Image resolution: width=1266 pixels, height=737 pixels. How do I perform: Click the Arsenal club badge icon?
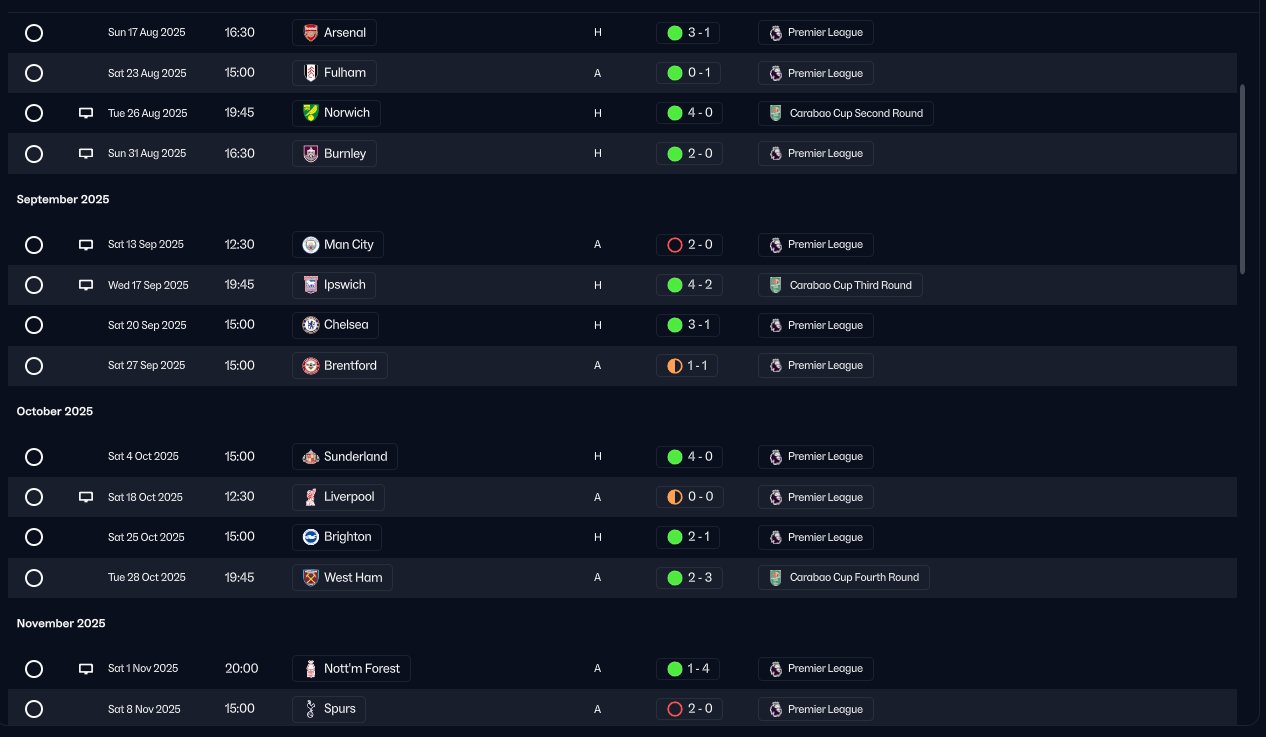[x=311, y=33]
